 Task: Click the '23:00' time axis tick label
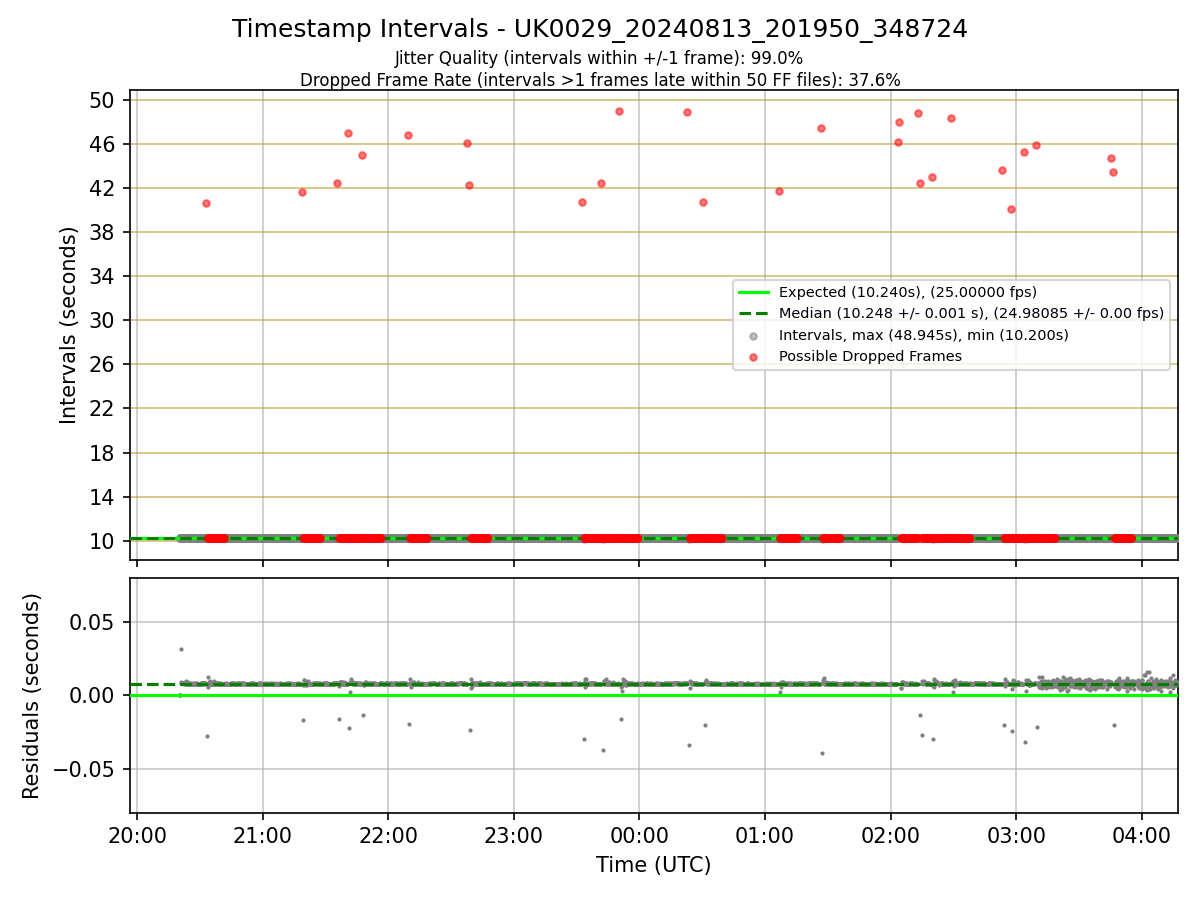click(514, 834)
